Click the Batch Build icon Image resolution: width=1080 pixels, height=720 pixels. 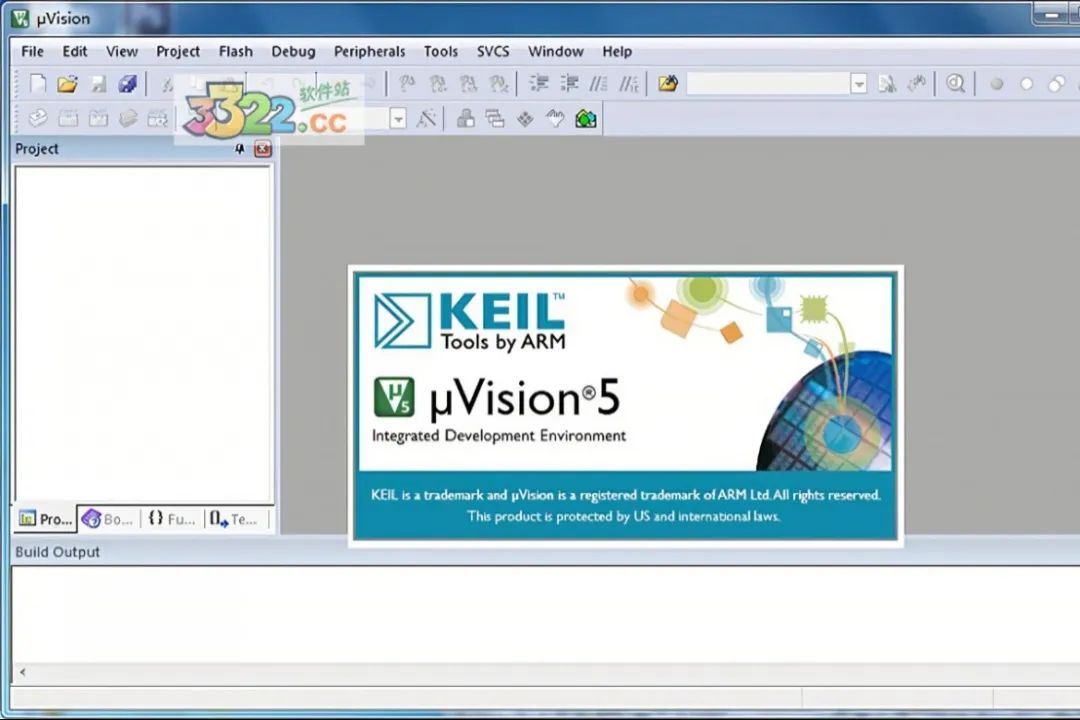coord(128,119)
